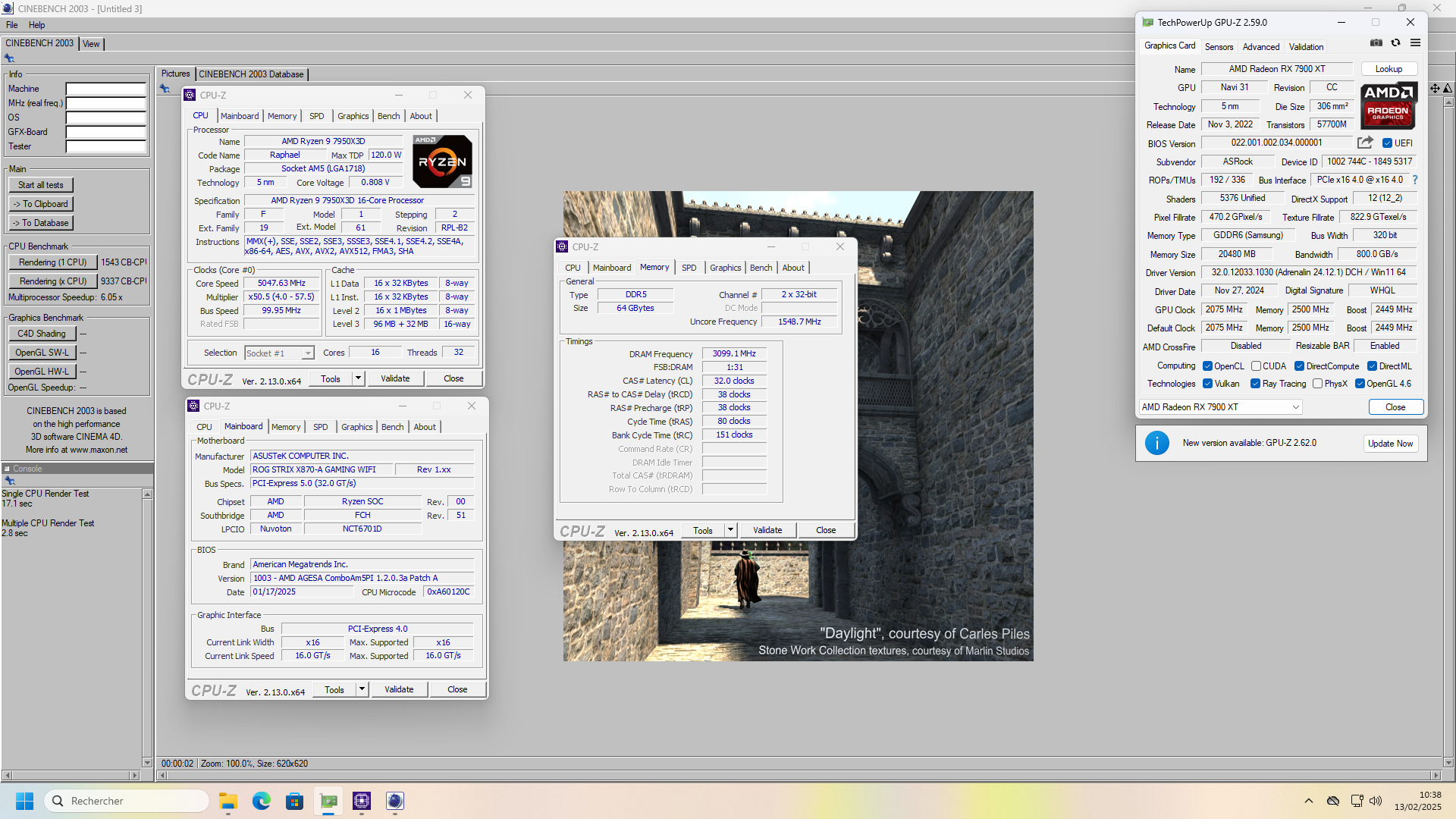Screen dimensions: 1456x819
Task: Open the Help menu in CINEBENCH
Action: (x=36, y=25)
